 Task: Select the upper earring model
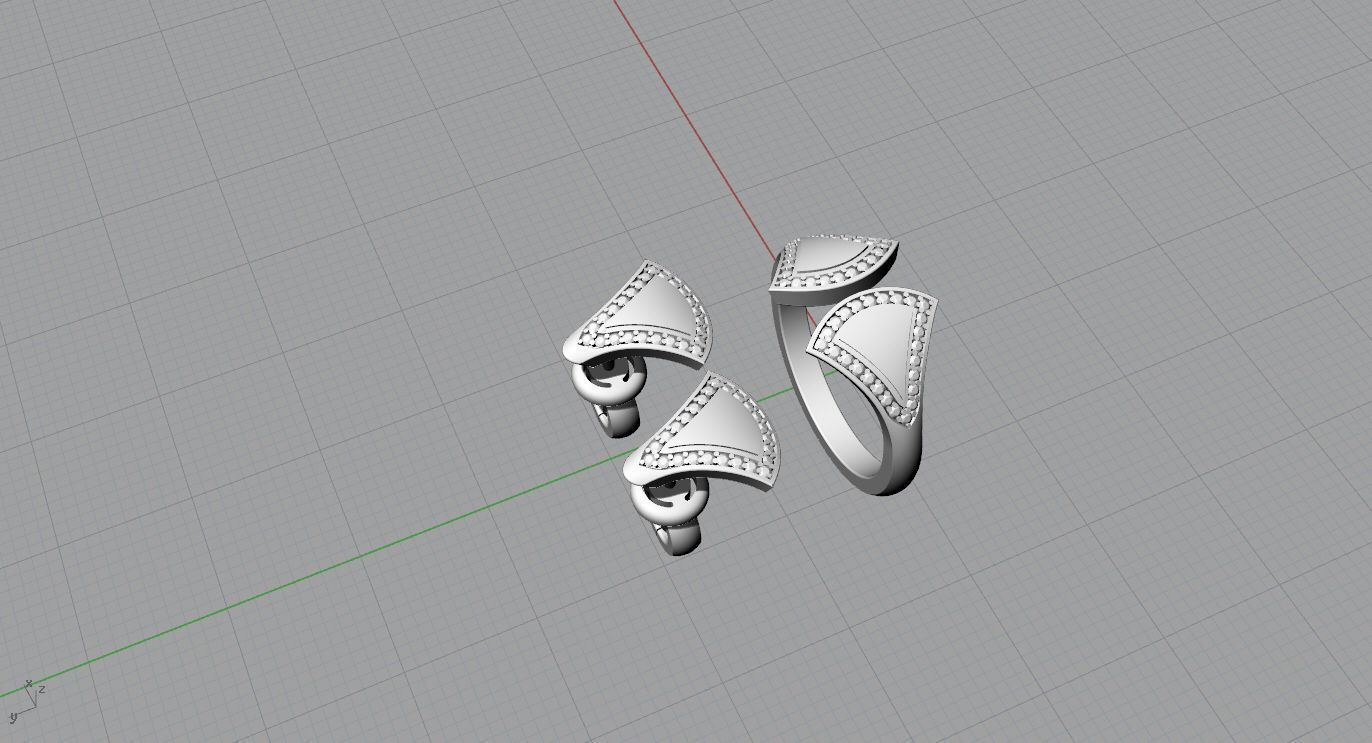coord(636,348)
